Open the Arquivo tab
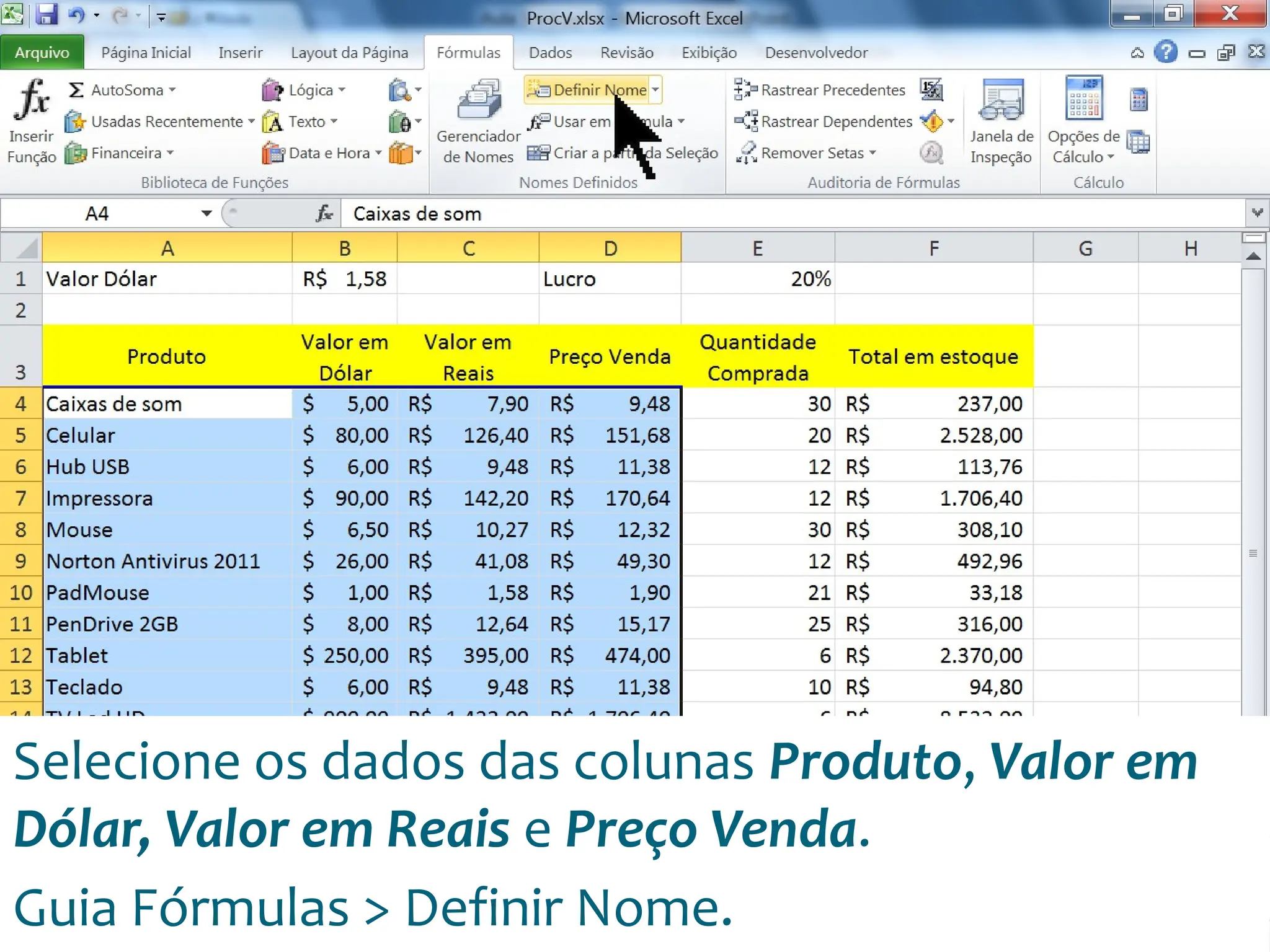This screenshot has width=1270, height=952. [42, 53]
